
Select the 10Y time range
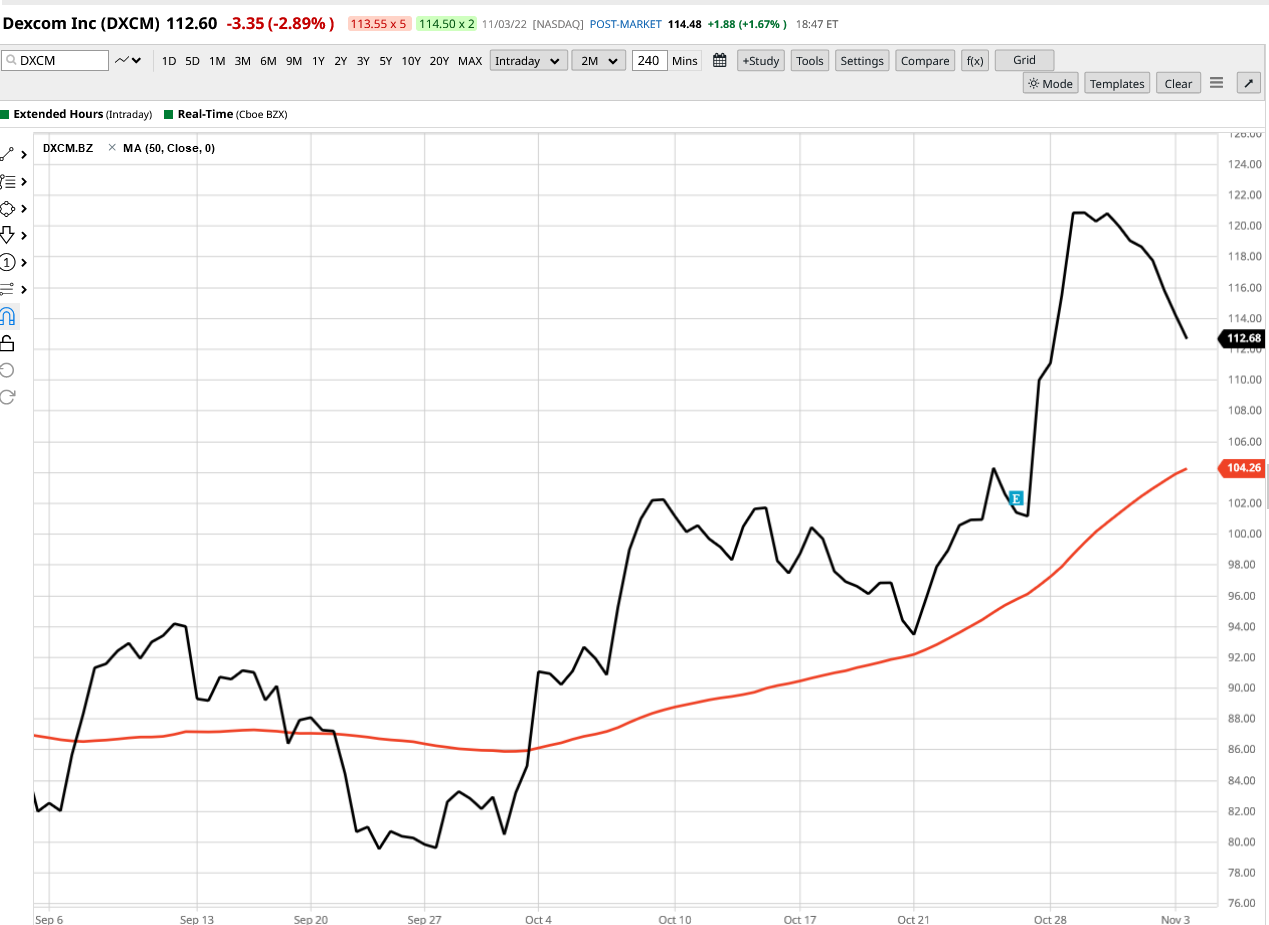point(411,61)
